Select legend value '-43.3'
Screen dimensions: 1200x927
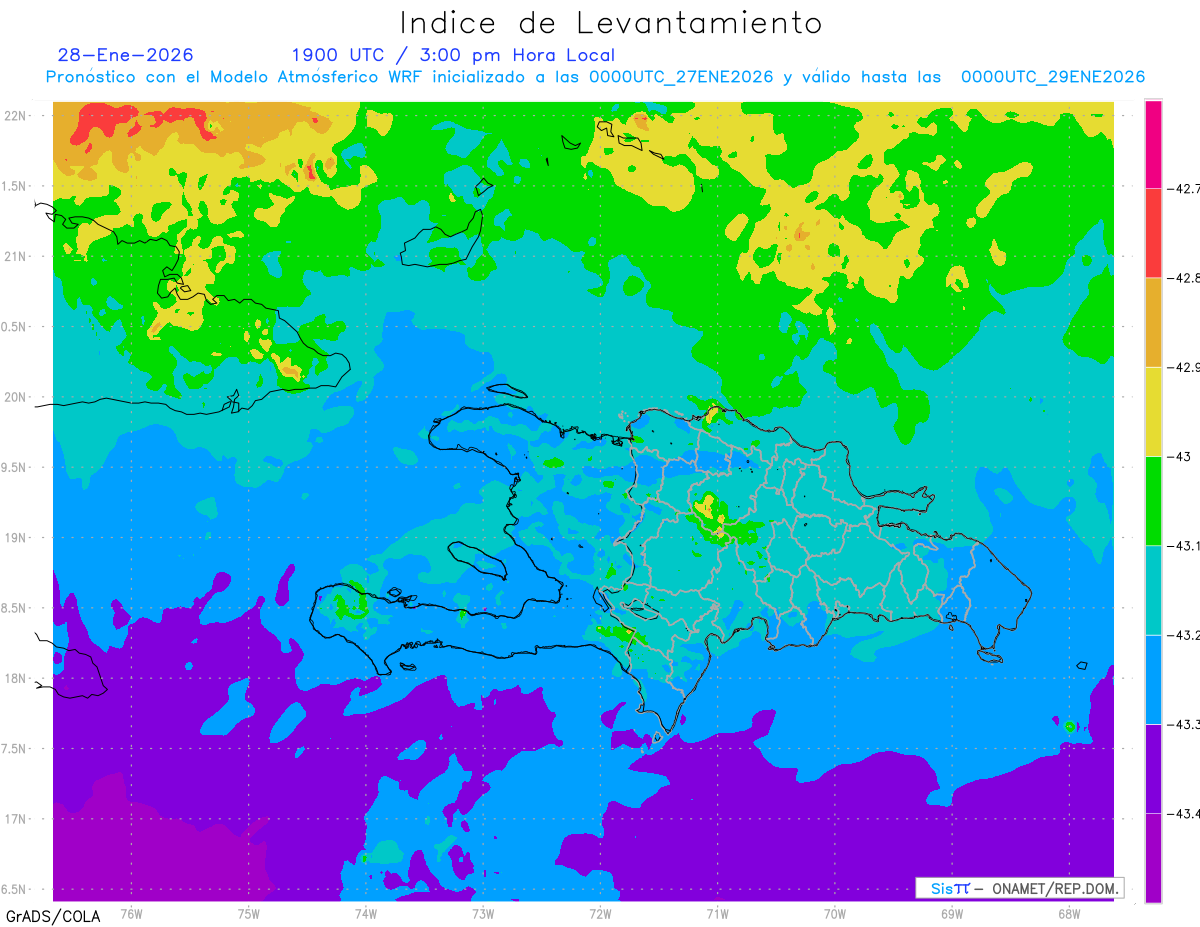[x=1184, y=723]
